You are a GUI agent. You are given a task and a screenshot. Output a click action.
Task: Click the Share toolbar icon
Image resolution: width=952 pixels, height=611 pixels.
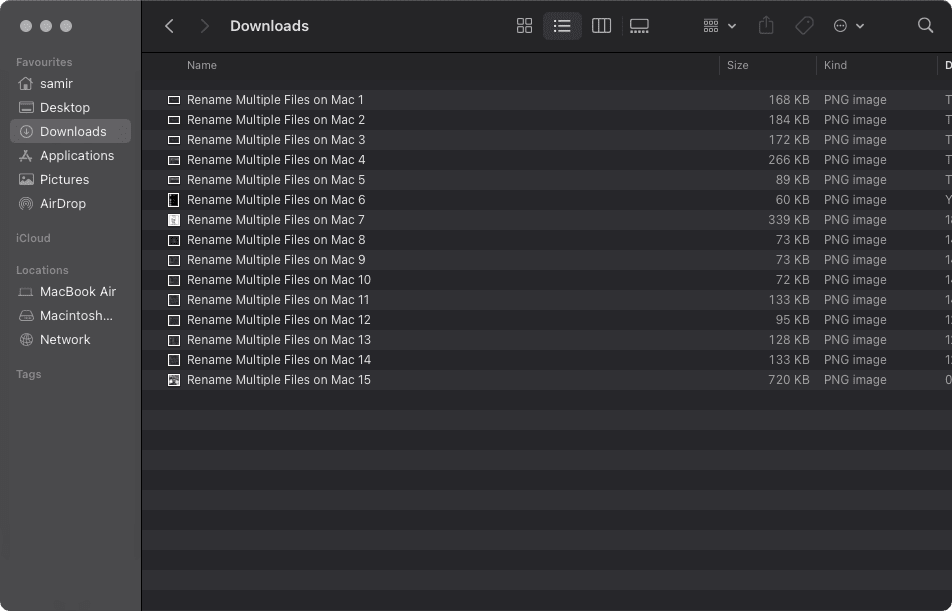tap(766, 26)
